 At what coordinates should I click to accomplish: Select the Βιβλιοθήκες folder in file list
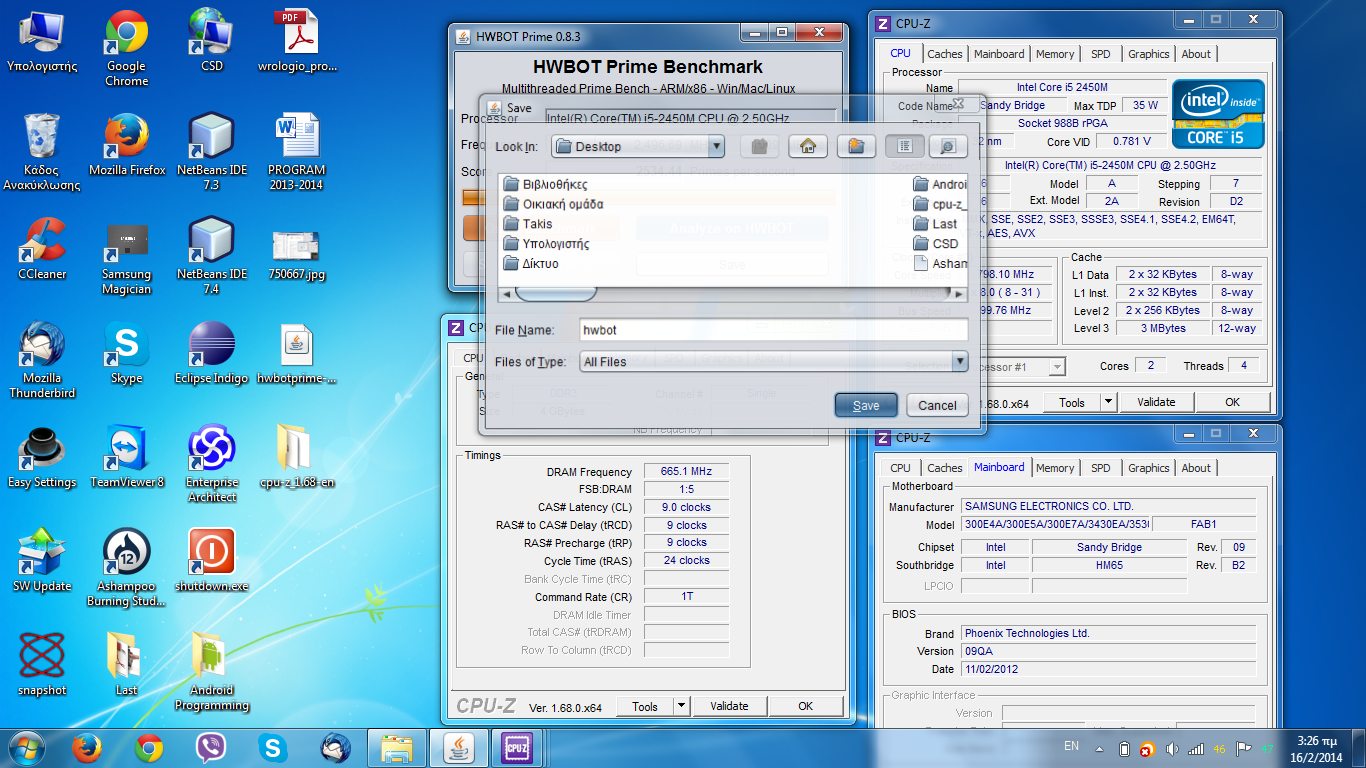click(545, 184)
